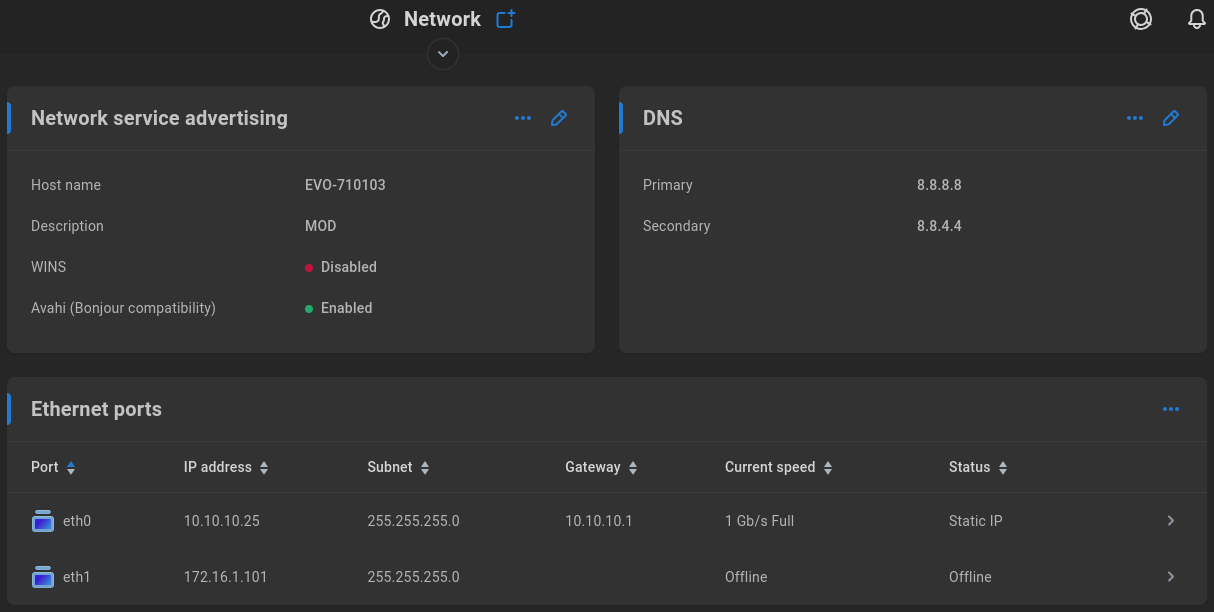Sort the table by the Current speed column
The height and width of the screenshot is (612, 1214).
pos(779,467)
